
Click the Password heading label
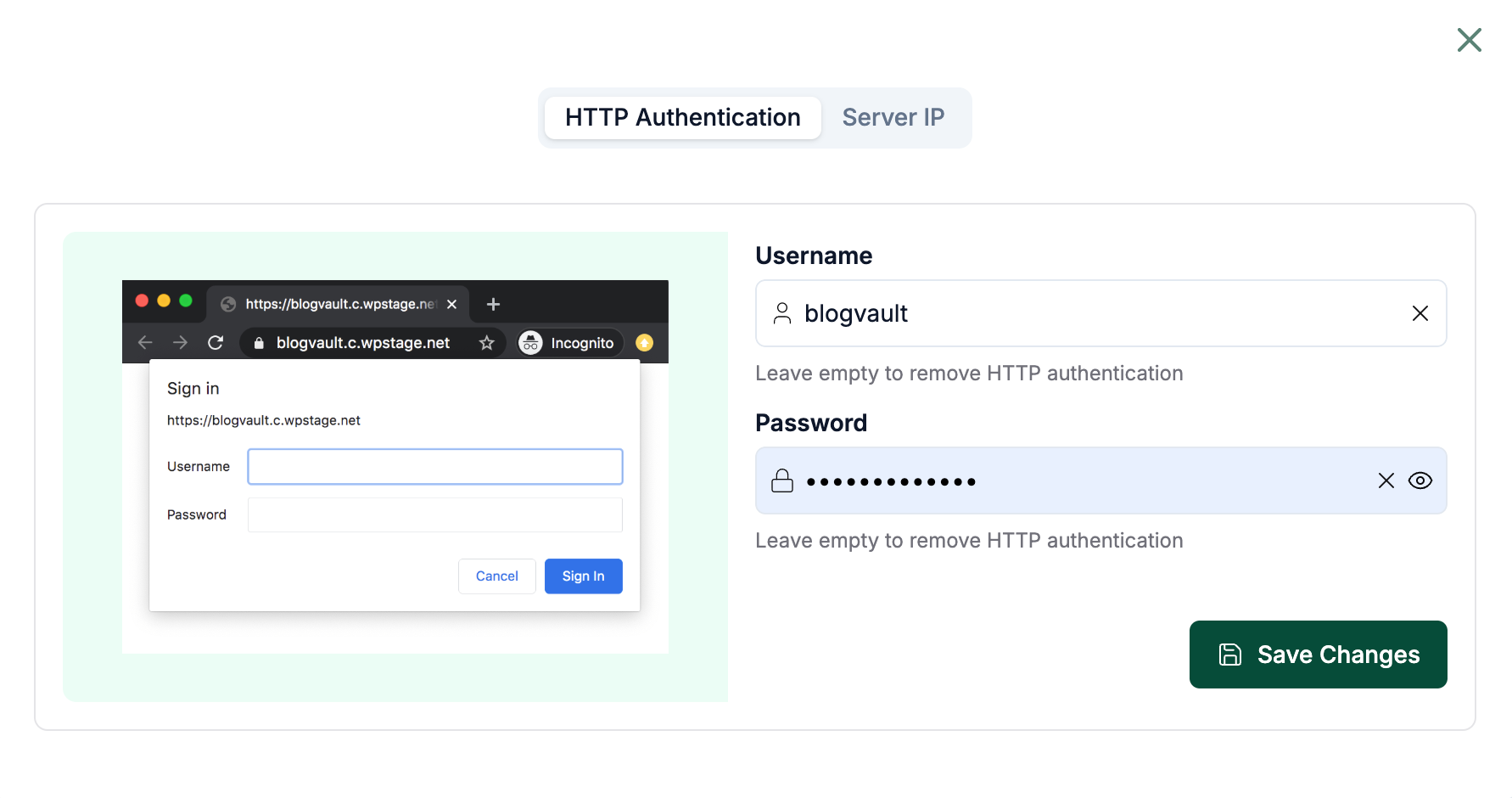click(x=810, y=423)
